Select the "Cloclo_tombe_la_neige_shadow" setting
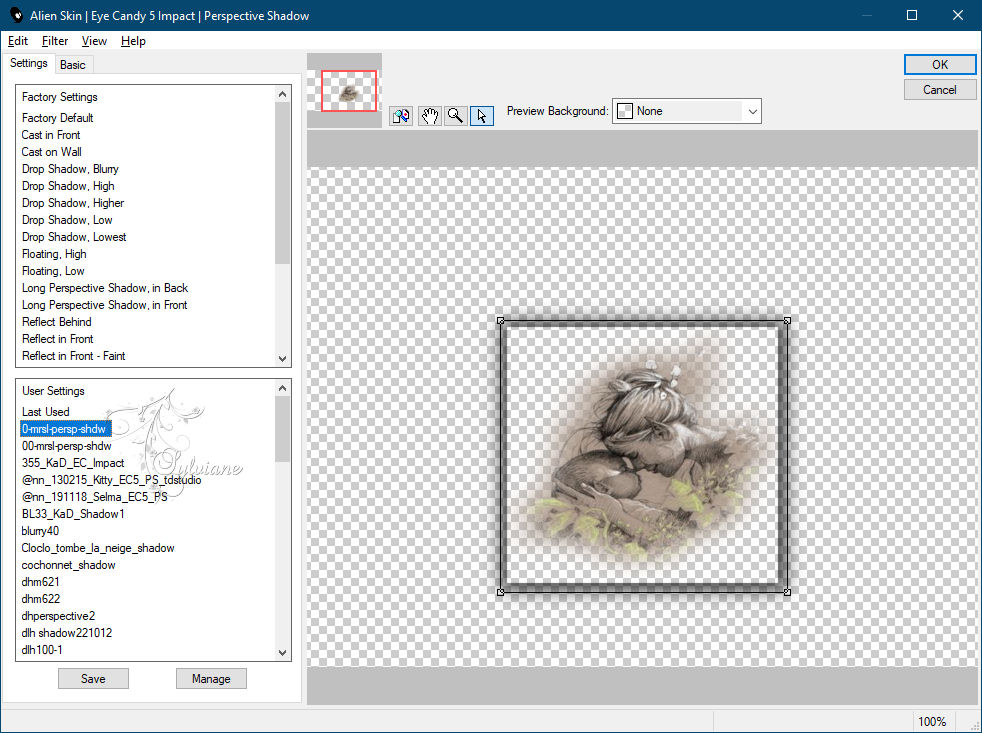 click(98, 548)
